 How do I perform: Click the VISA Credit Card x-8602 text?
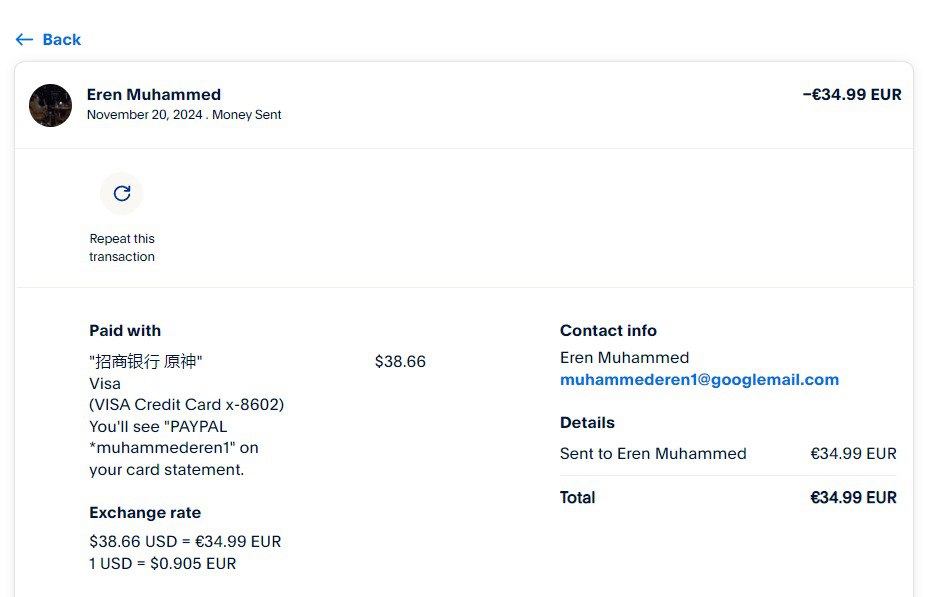pyautogui.click(x=187, y=405)
